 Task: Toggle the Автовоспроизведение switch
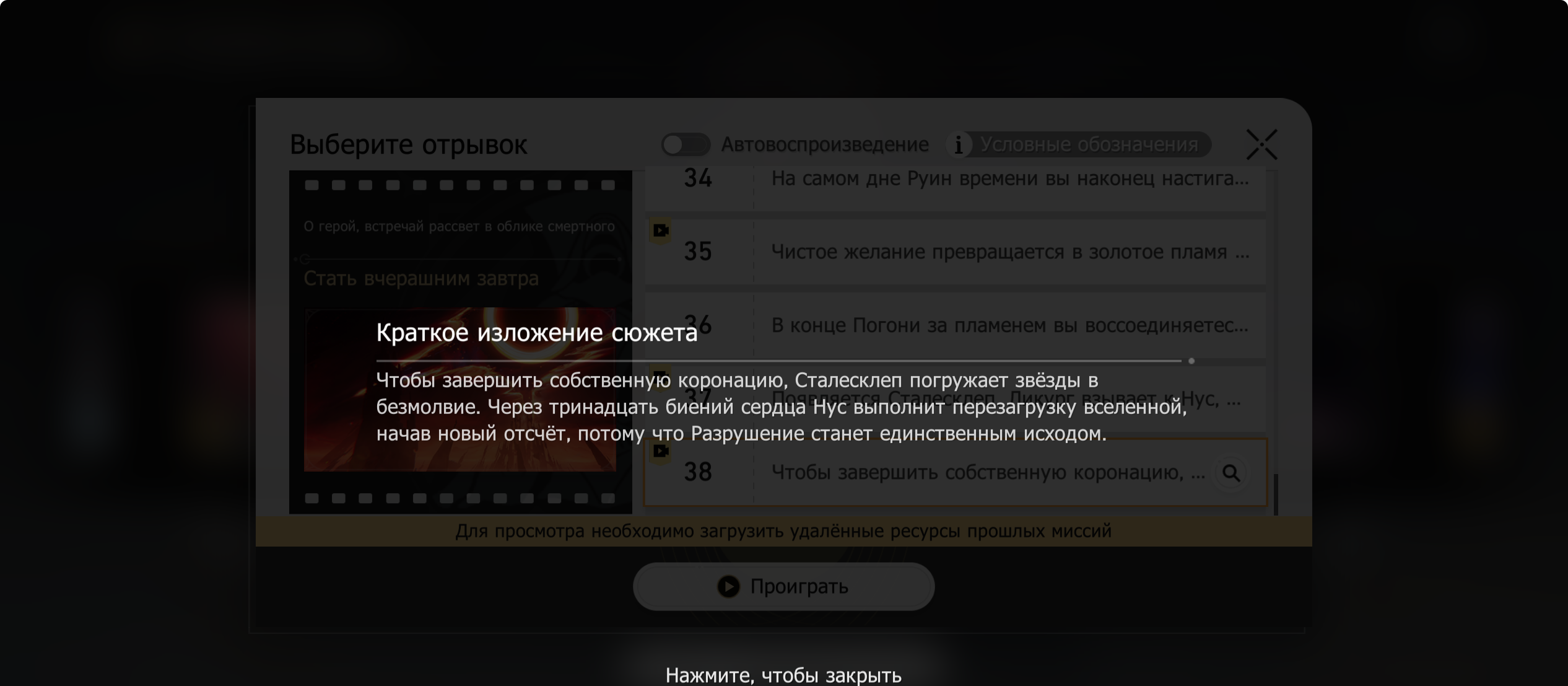point(685,144)
